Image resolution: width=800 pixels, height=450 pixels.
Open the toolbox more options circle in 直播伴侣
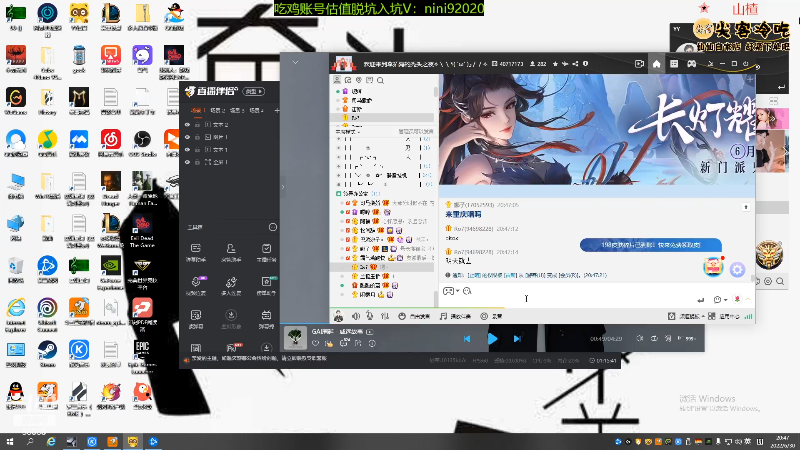(273, 227)
